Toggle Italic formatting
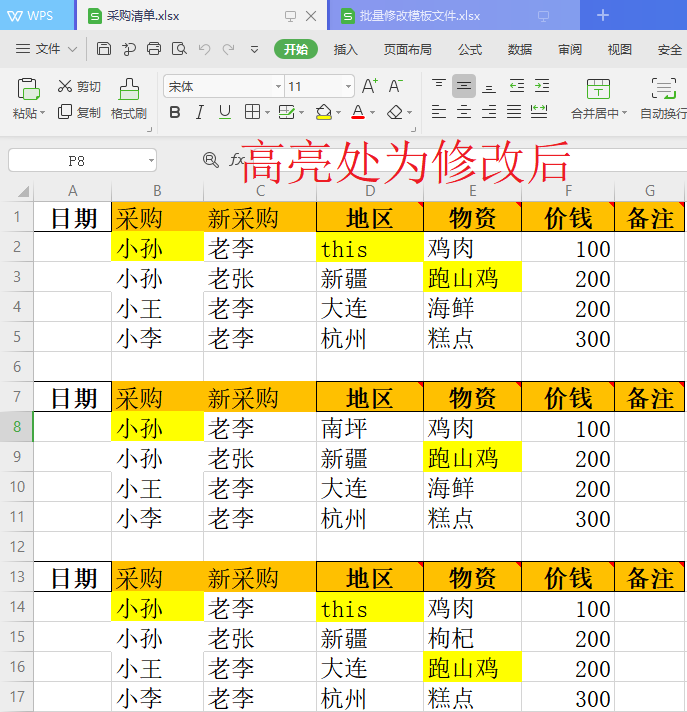 pyautogui.click(x=199, y=112)
